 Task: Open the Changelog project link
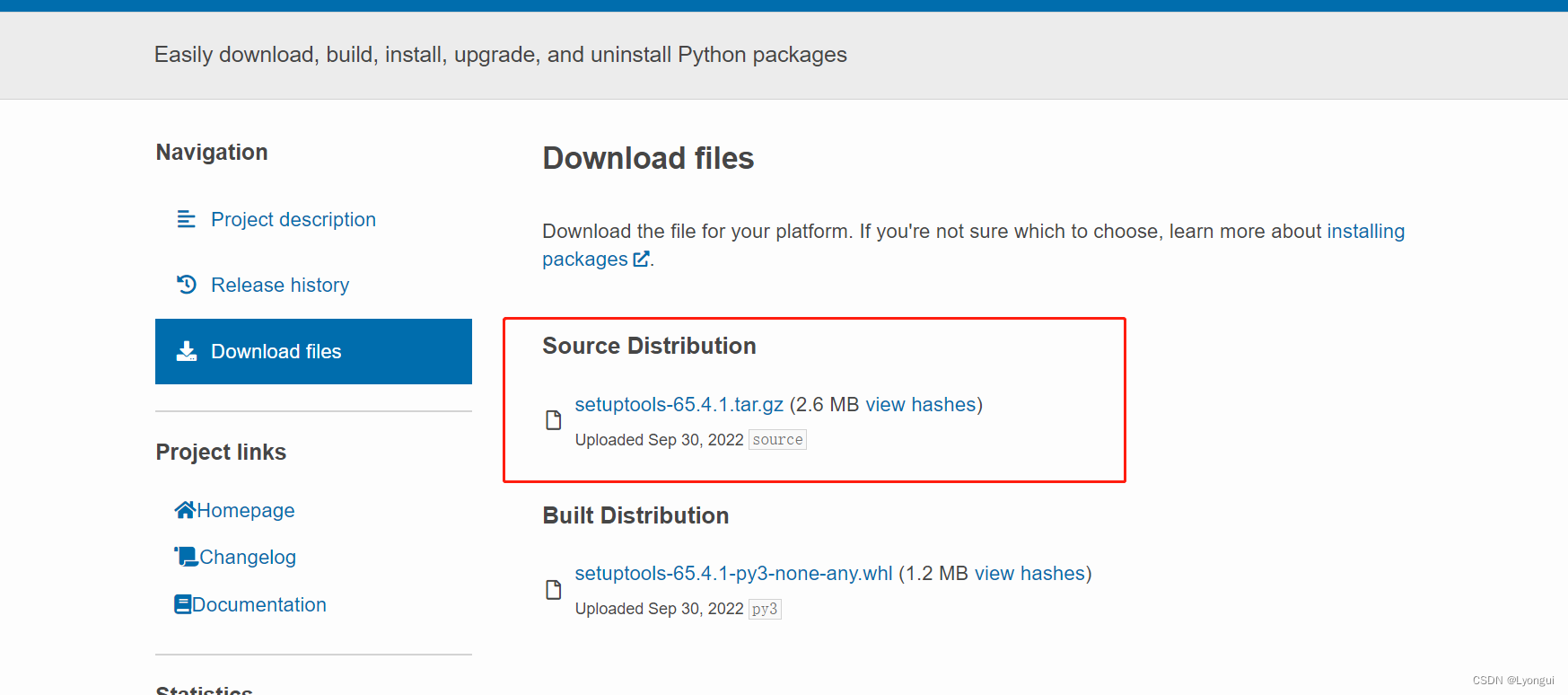pyautogui.click(x=248, y=557)
